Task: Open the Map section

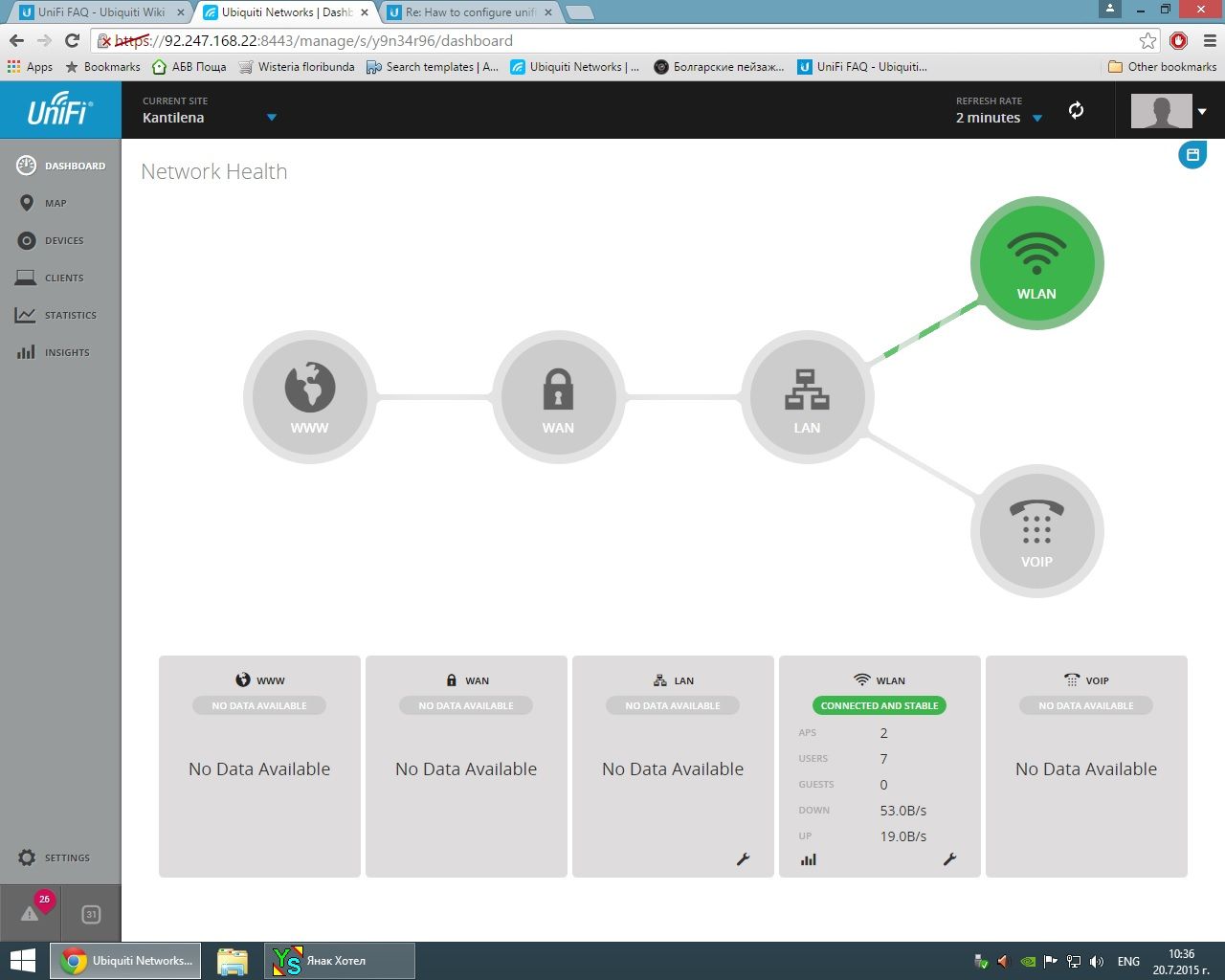Action: 42,203
